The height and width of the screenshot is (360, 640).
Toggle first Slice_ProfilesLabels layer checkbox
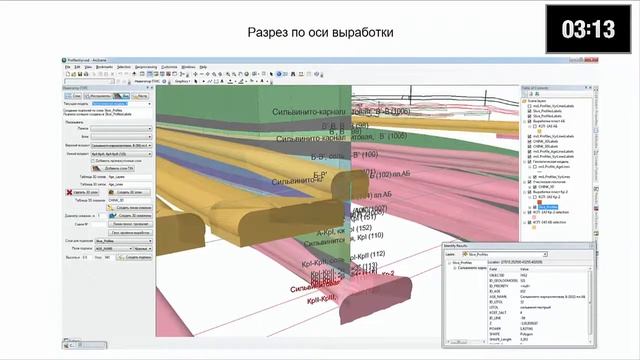click(x=529, y=111)
